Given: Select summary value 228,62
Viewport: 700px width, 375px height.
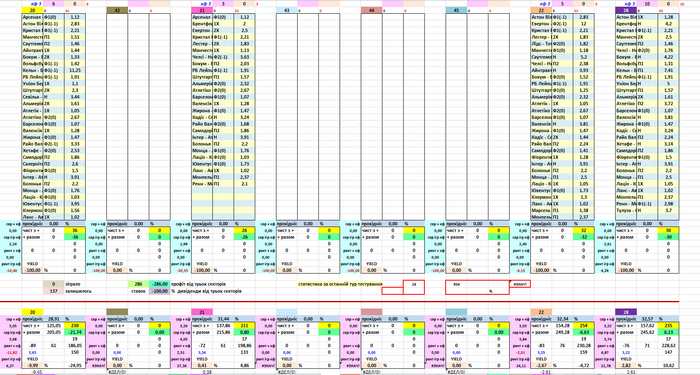Looking at the screenshot, I should [x=668, y=346].
